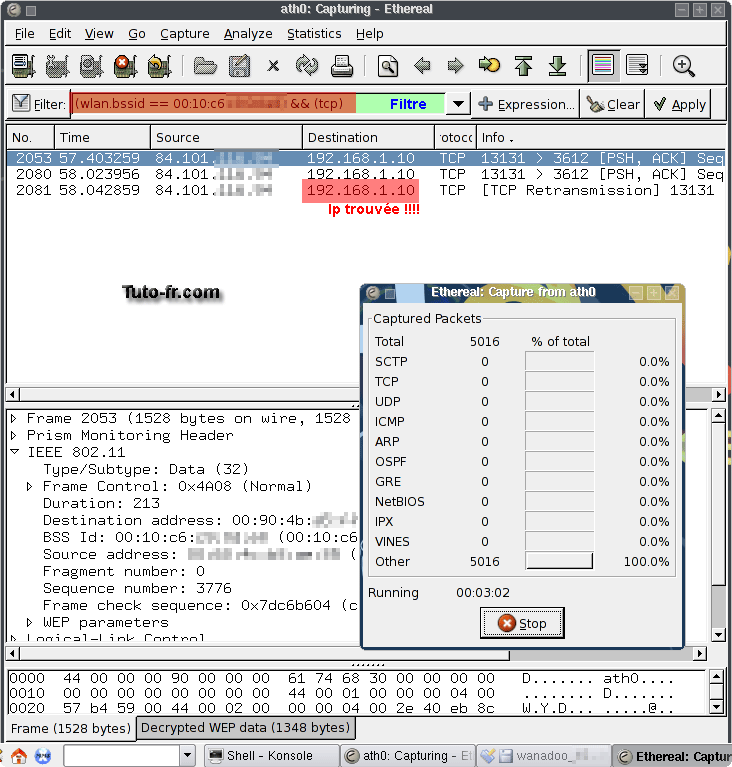Click the Filter funnel icon button
The width and height of the screenshot is (732, 767).
click(x=38, y=104)
